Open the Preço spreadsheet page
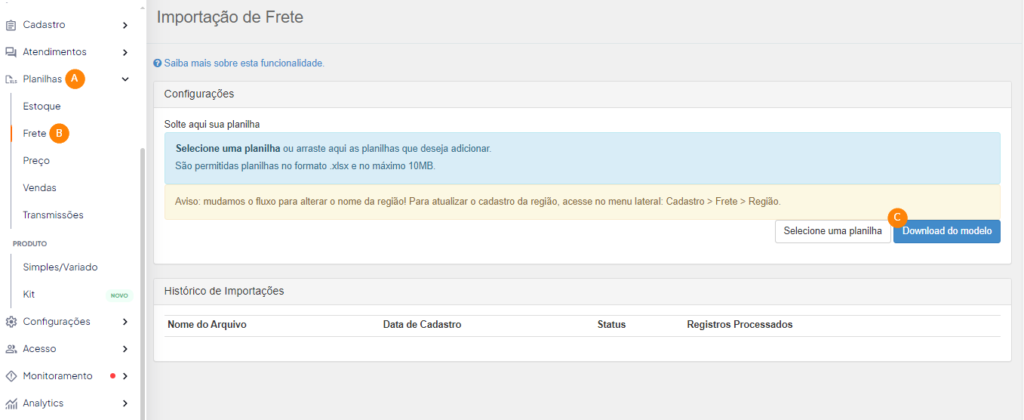1024x420 pixels. click(36, 160)
